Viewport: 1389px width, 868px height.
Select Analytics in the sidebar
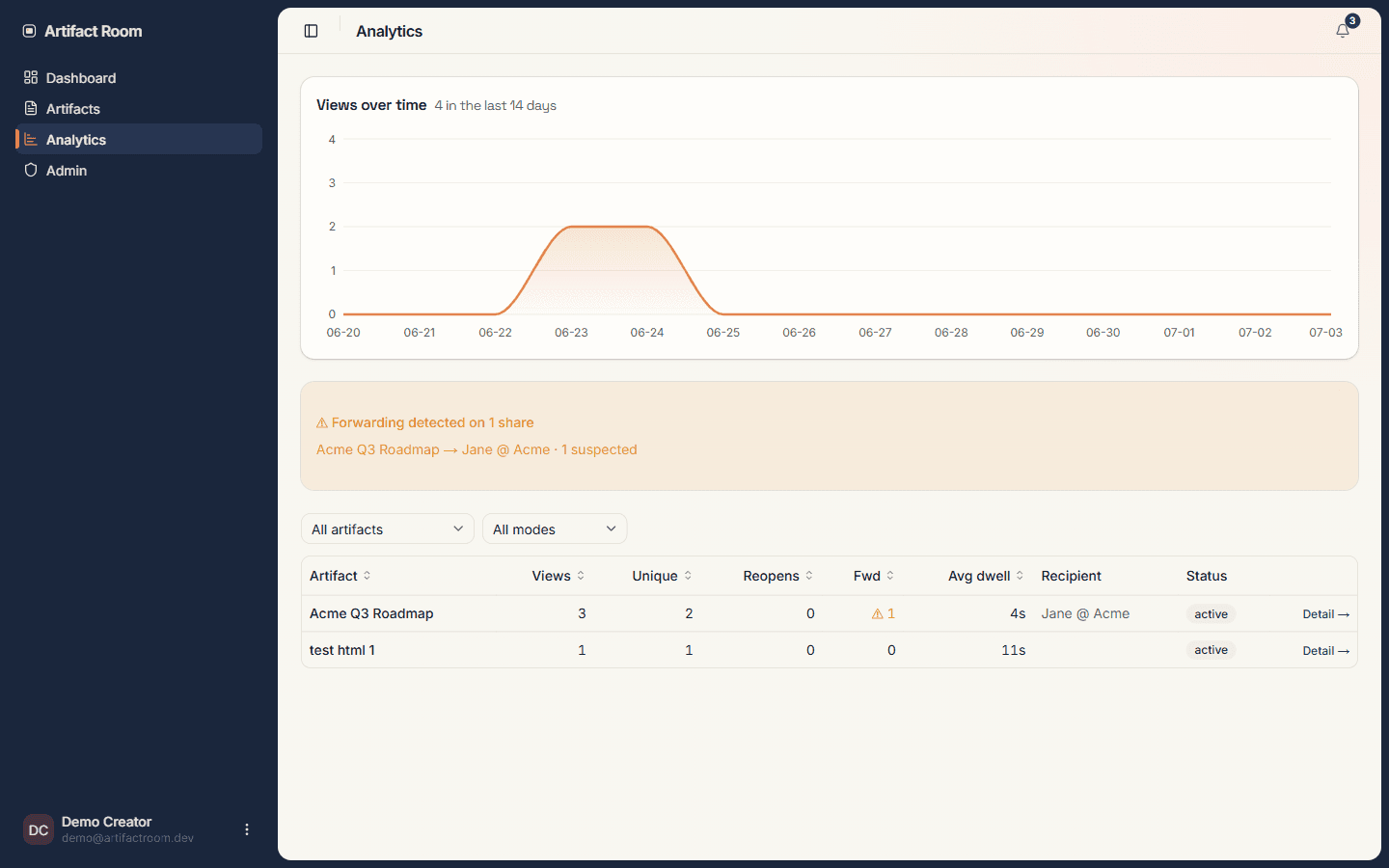(x=139, y=139)
